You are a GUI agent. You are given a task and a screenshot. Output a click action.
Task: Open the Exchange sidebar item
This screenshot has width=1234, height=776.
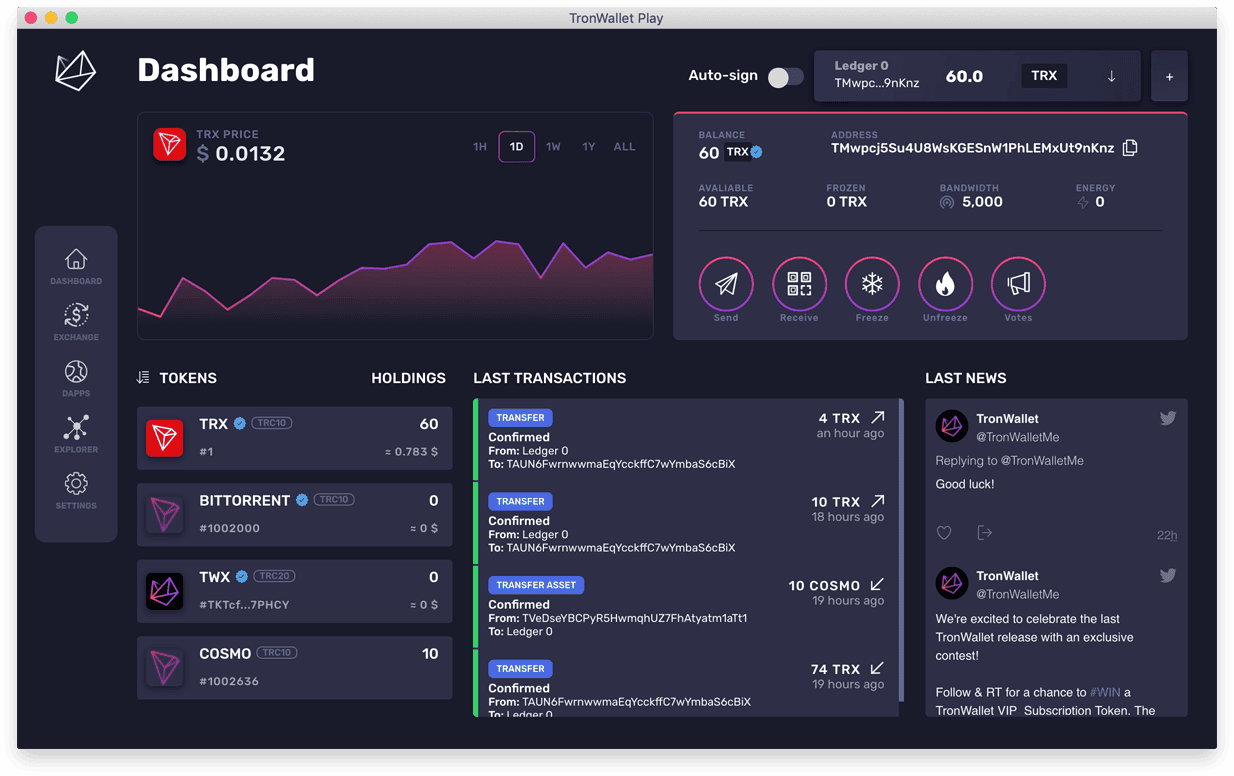(76, 322)
